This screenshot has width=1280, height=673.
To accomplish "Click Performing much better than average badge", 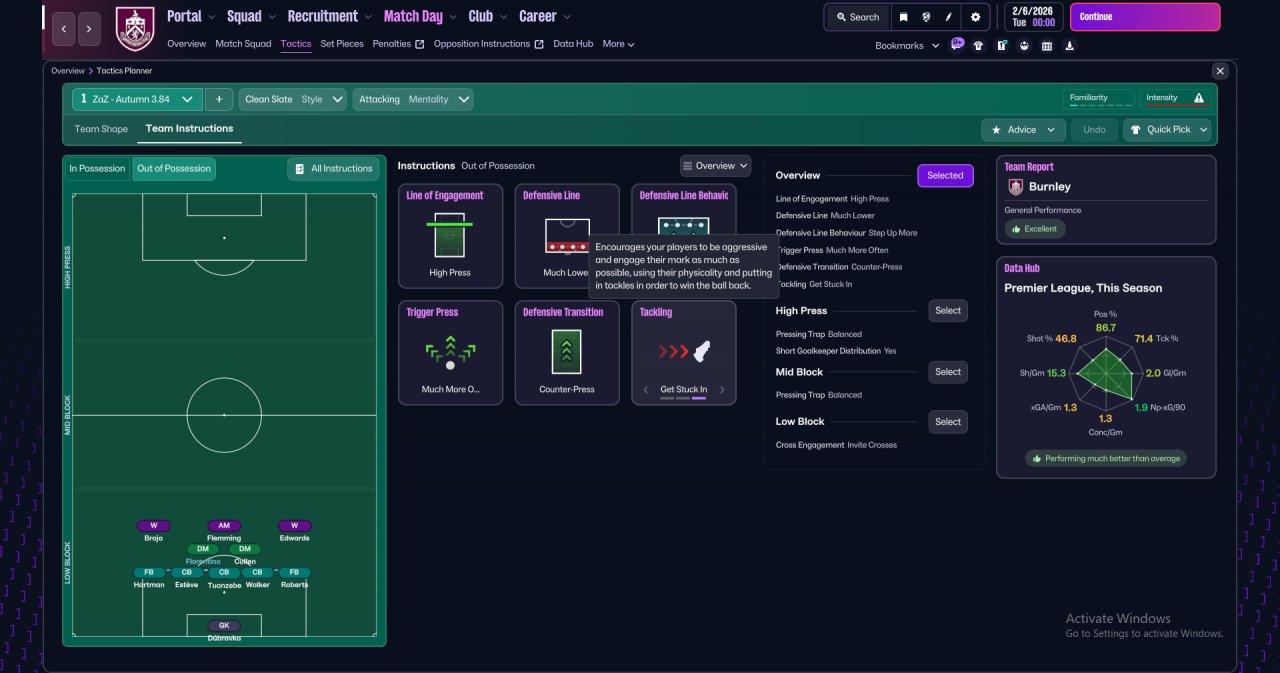I will [x=1106, y=458].
